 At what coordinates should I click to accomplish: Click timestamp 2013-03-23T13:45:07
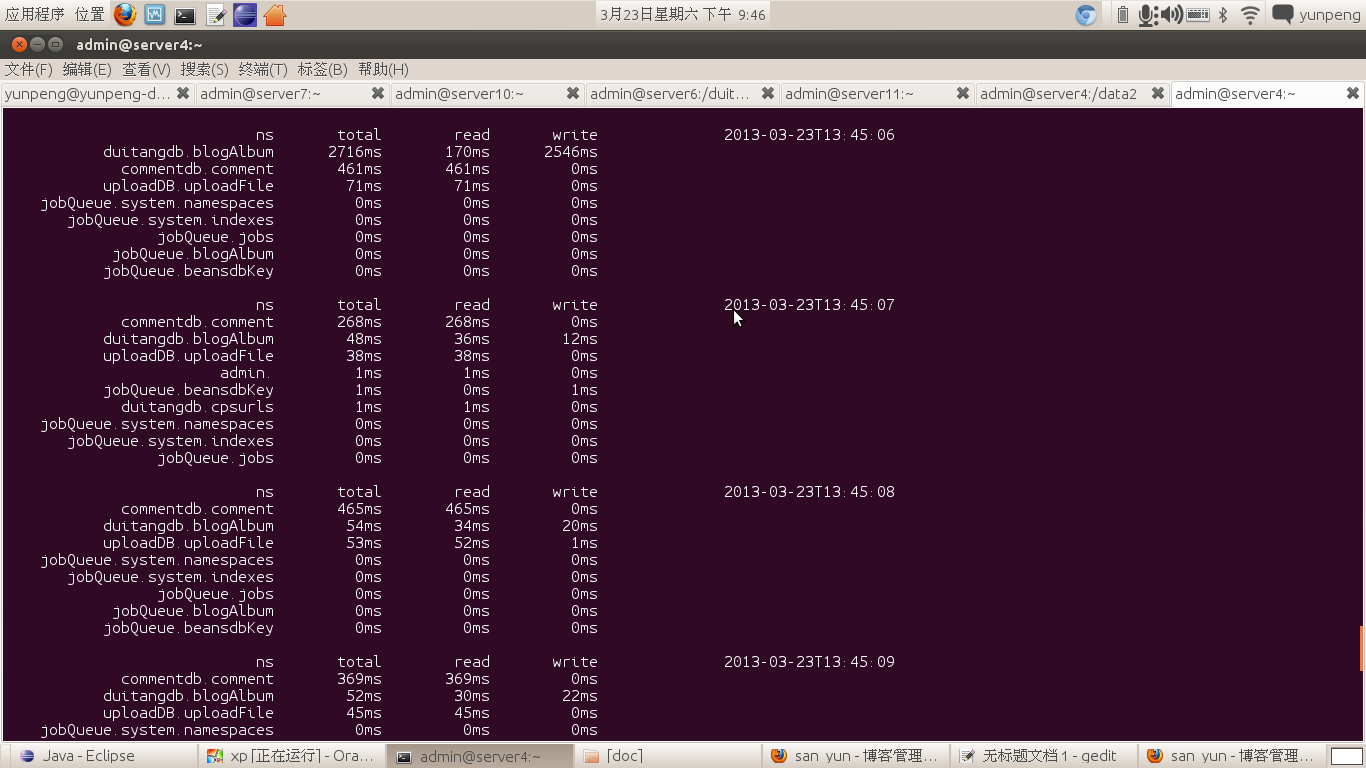pos(809,305)
